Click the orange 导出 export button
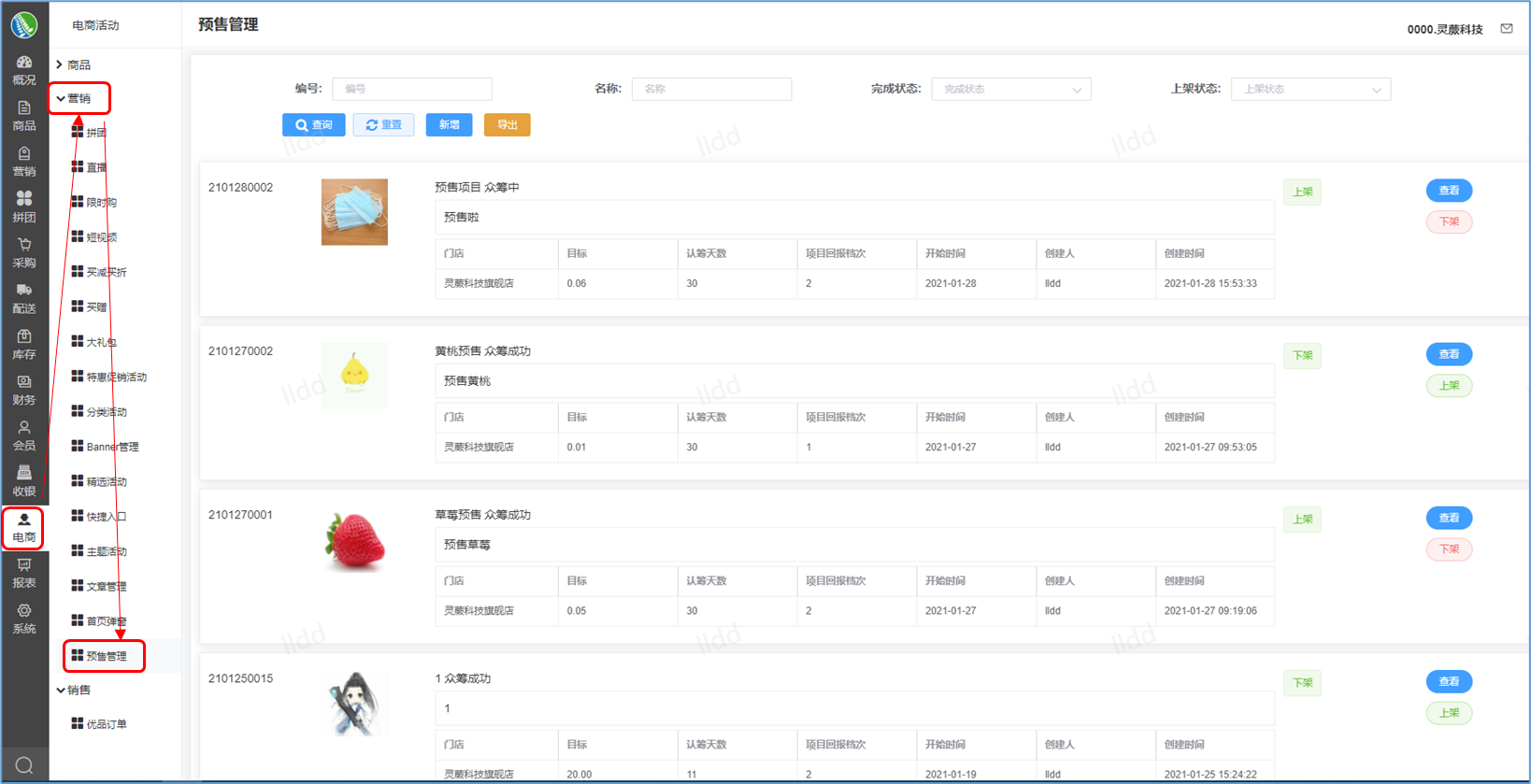 pyautogui.click(x=507, y=125)
